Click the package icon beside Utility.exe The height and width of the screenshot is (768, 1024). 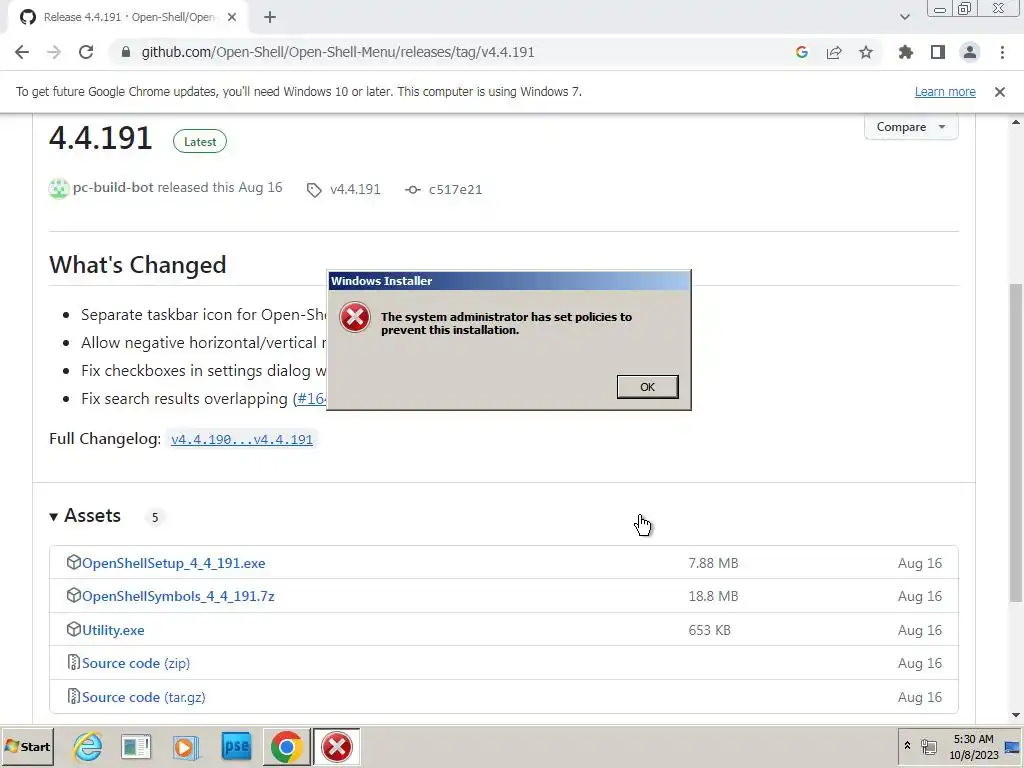[x=74, y=629]
